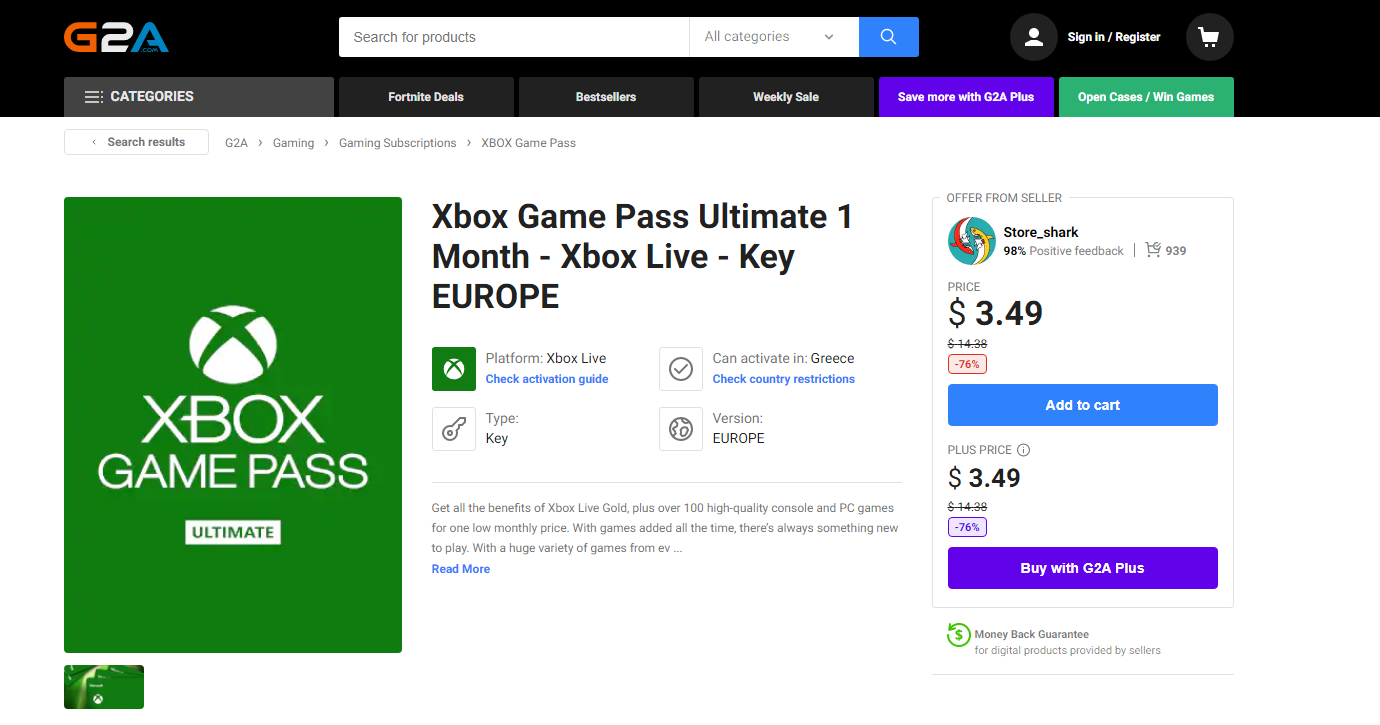
Task: Click the globe version icon
Action: [x=681, y=429]
